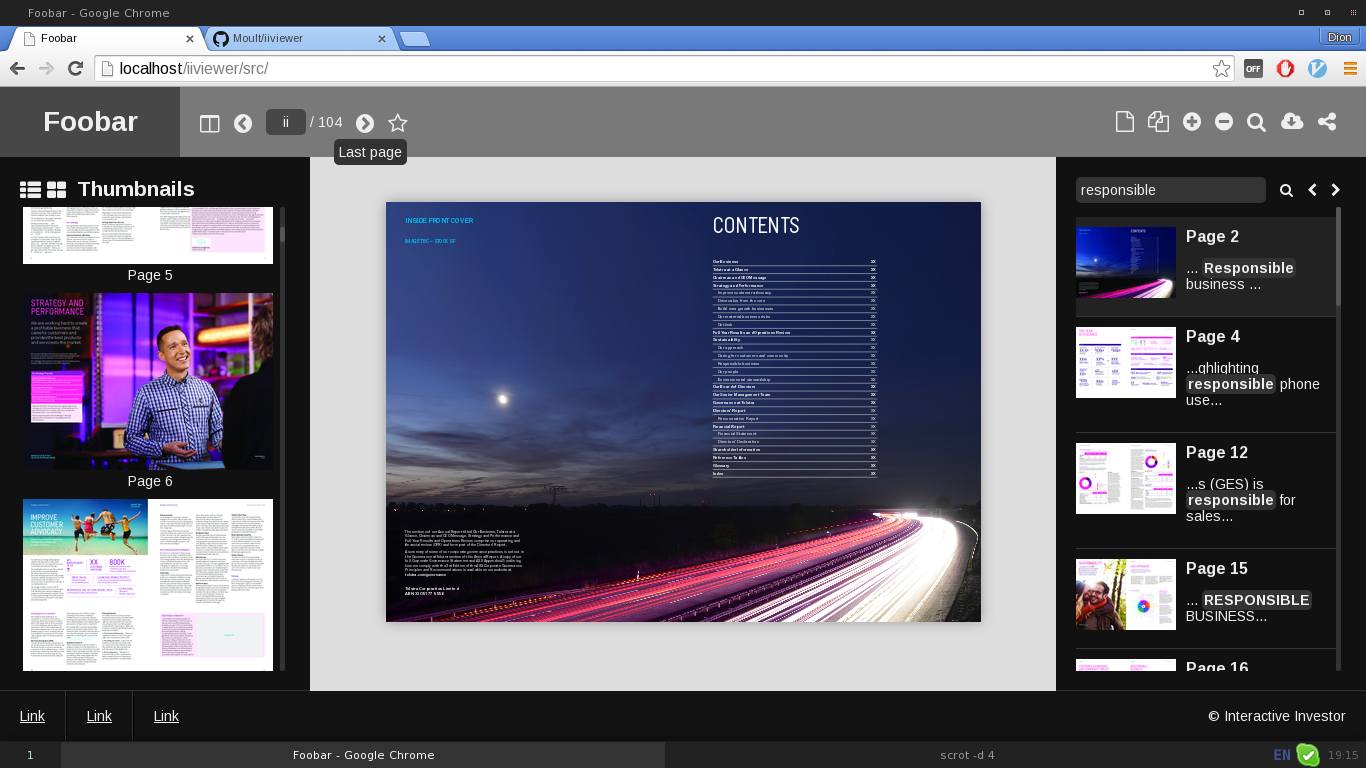The image size is (1366, 768).
Task: Run search with the search panel magnifier
Action: [1287, 190]
